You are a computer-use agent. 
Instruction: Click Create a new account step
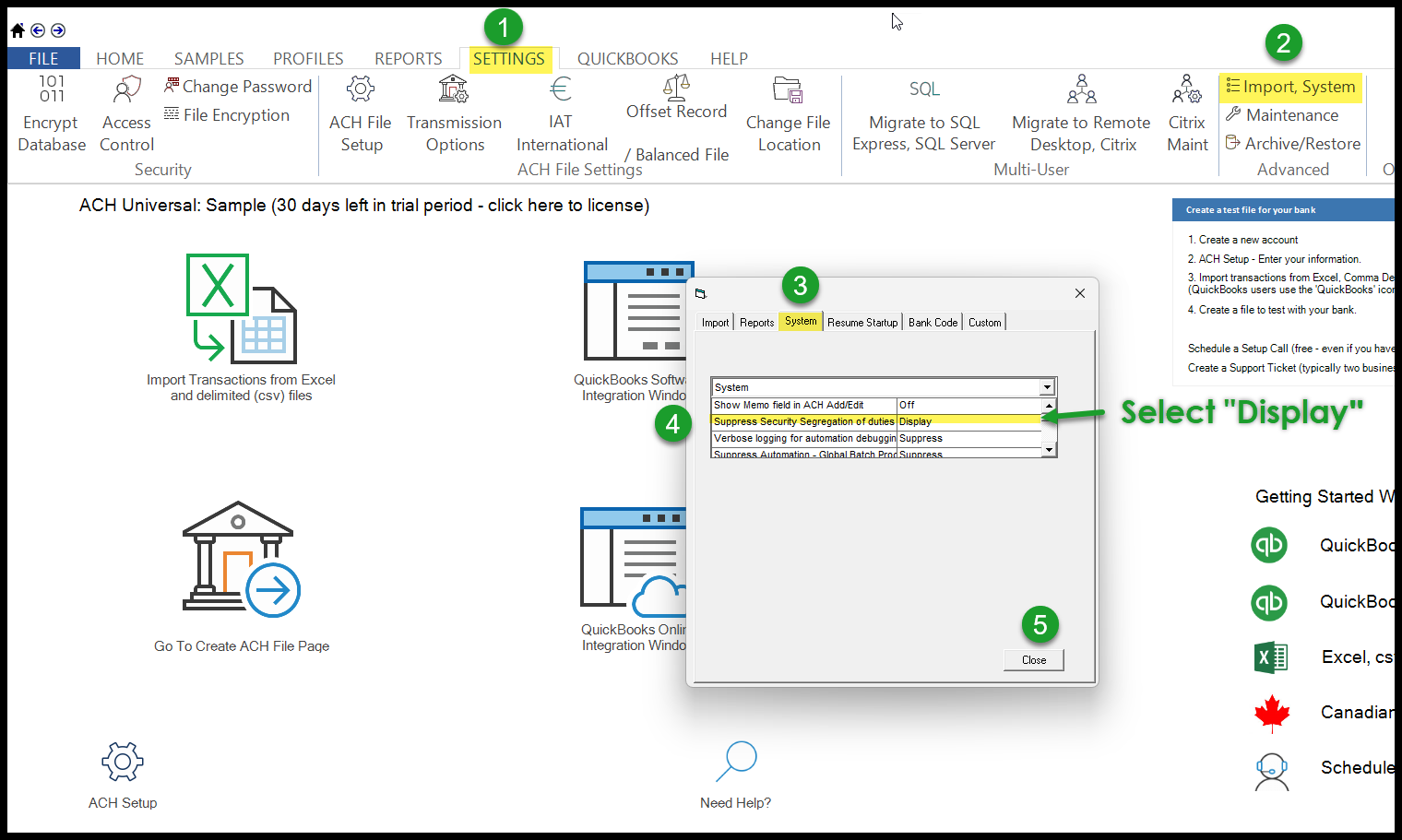[1242, 240]
